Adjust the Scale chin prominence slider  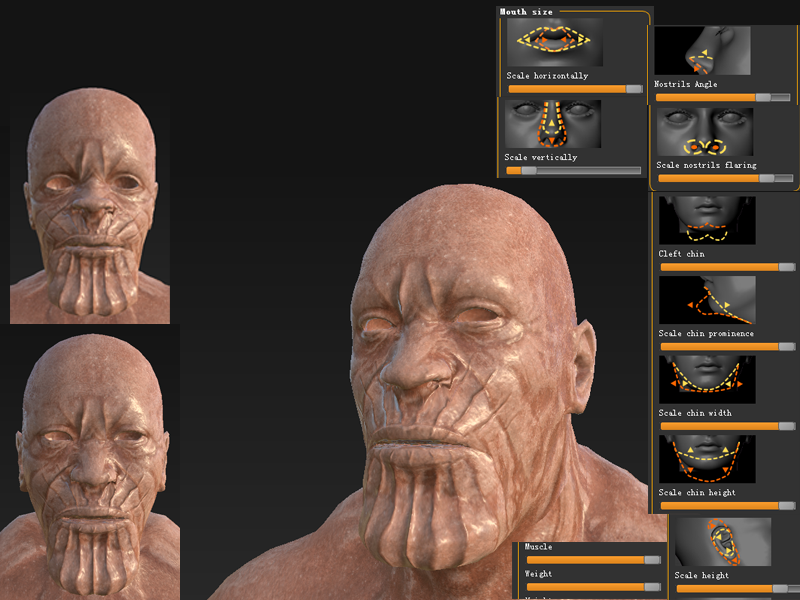[728, 346]
